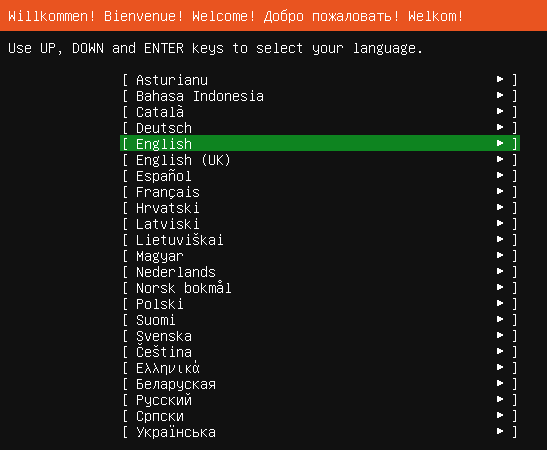The image size is (547, 450).
Task: Click the arrow beside Српски
Action: (500, 415)
